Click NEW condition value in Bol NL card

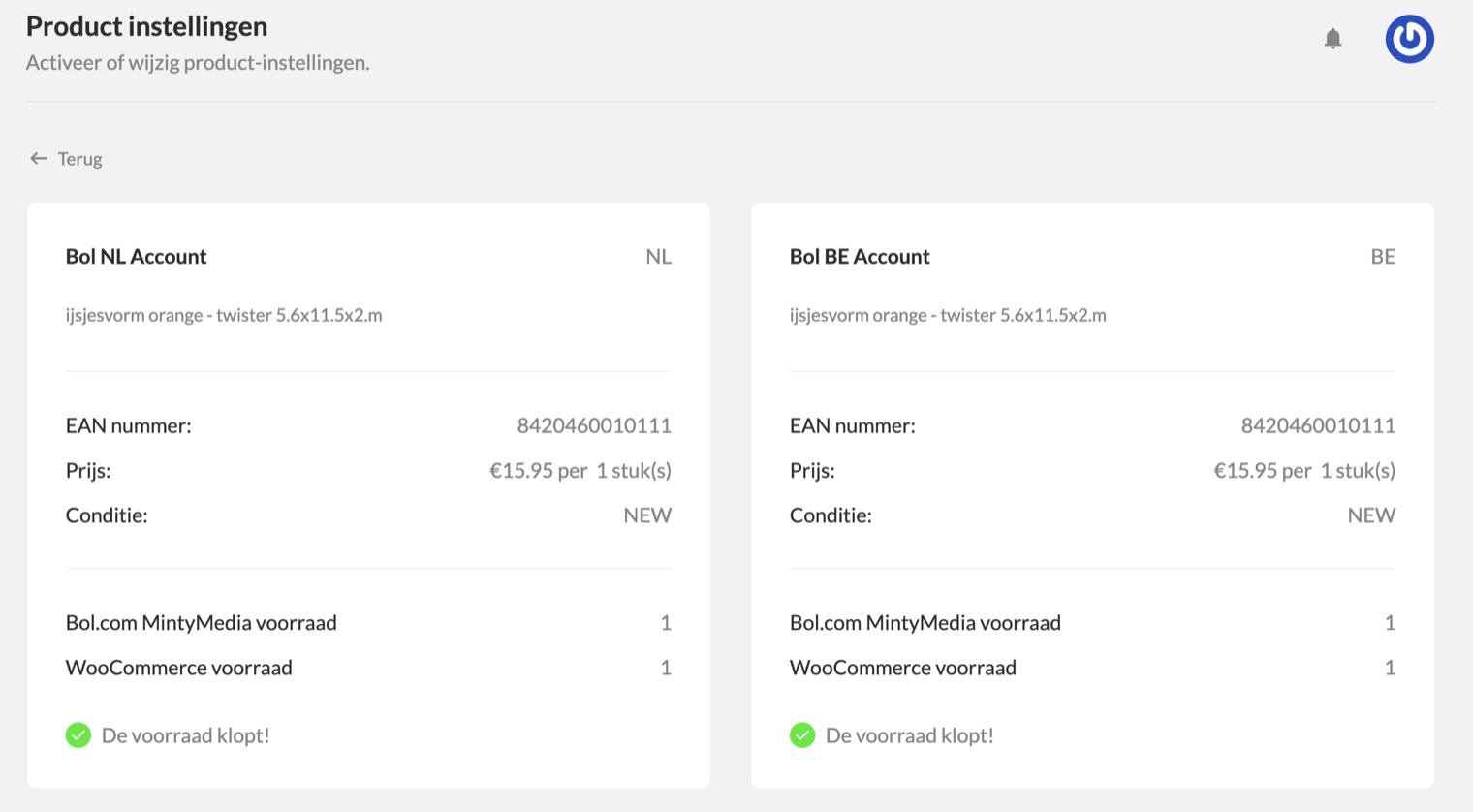point(647,515)
